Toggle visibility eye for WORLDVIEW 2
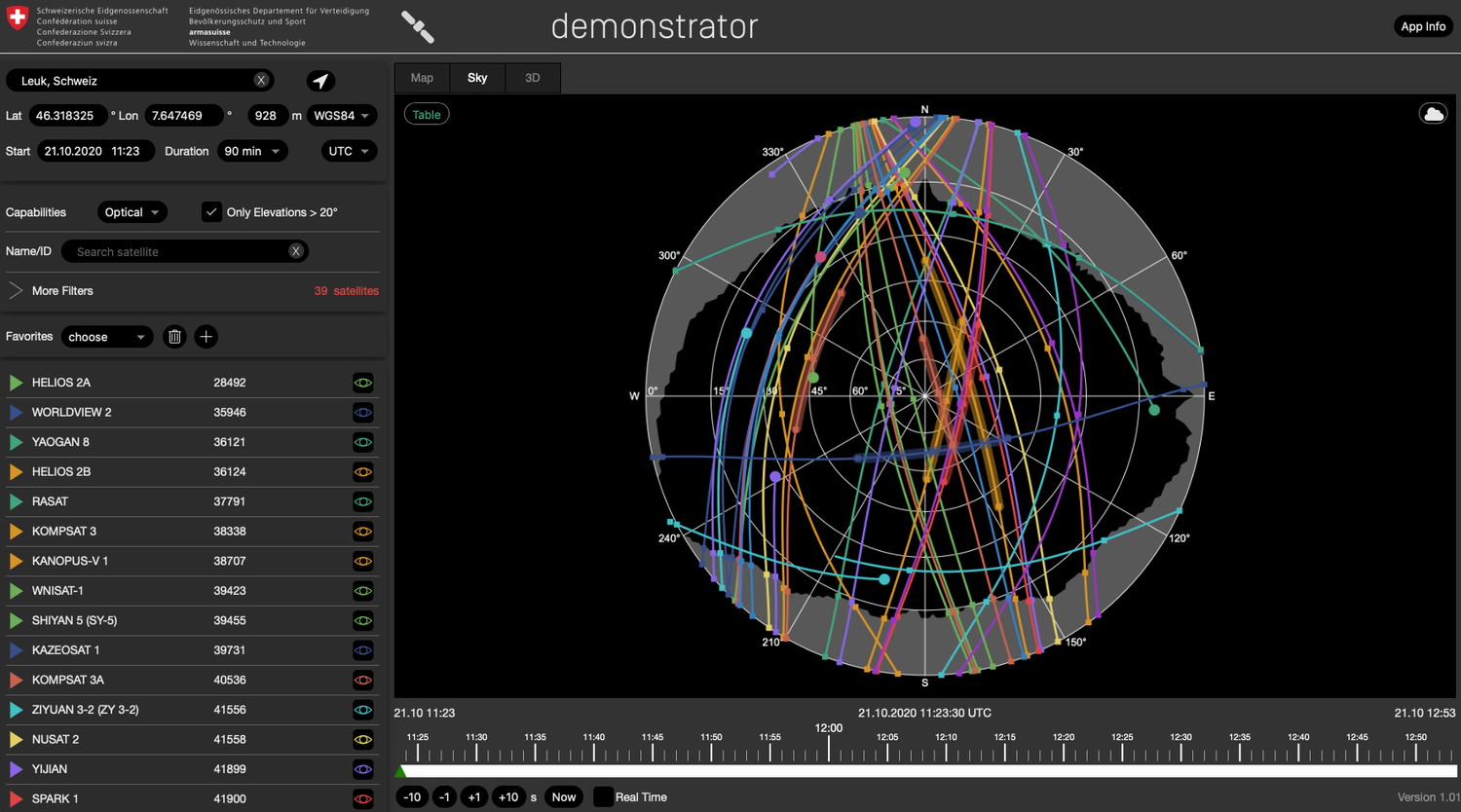The width and height of the screenshot is (1461, 812). (362, 413)
